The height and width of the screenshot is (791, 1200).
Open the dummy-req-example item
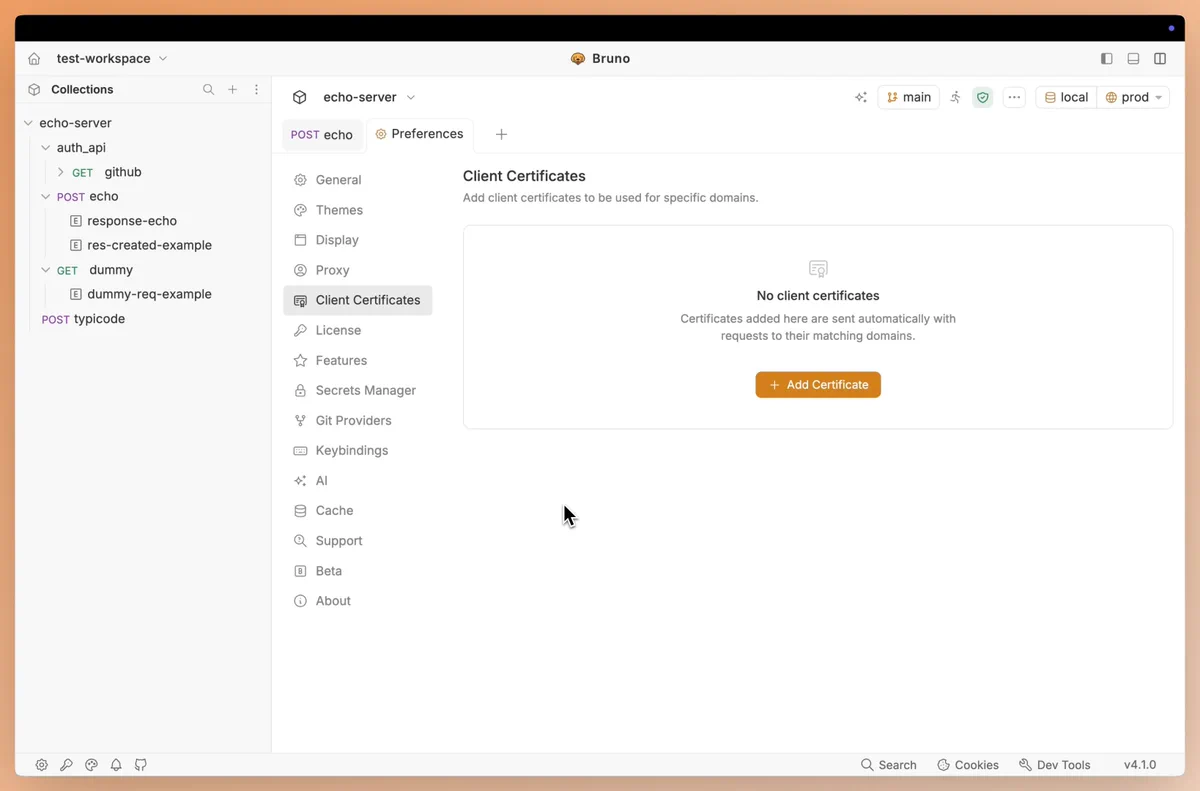149,294
